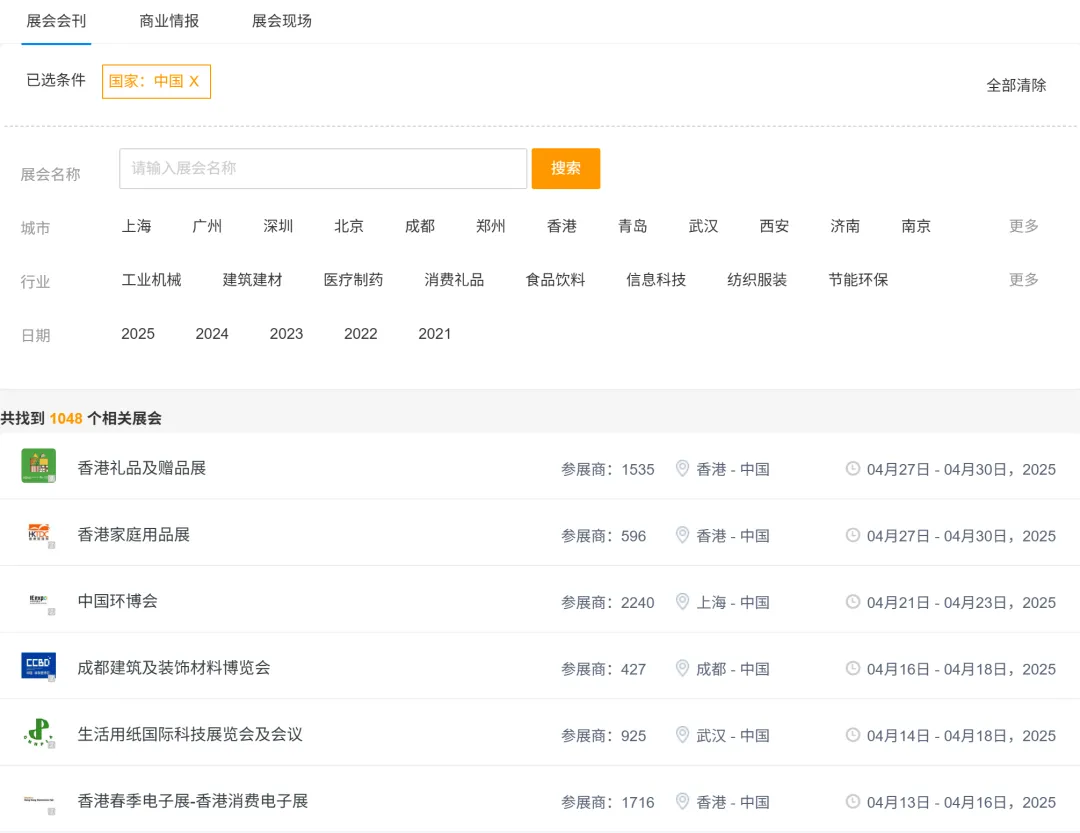The width and height of the screenshot is (1080, 833).
Task: Filter by year 2023
Action: (287, 334)
